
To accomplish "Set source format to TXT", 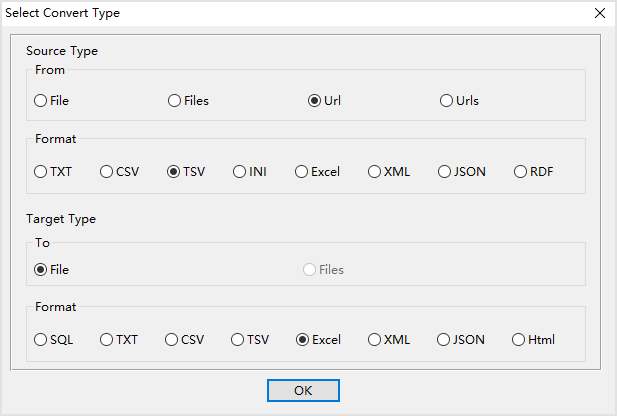I will click(41, 172).
